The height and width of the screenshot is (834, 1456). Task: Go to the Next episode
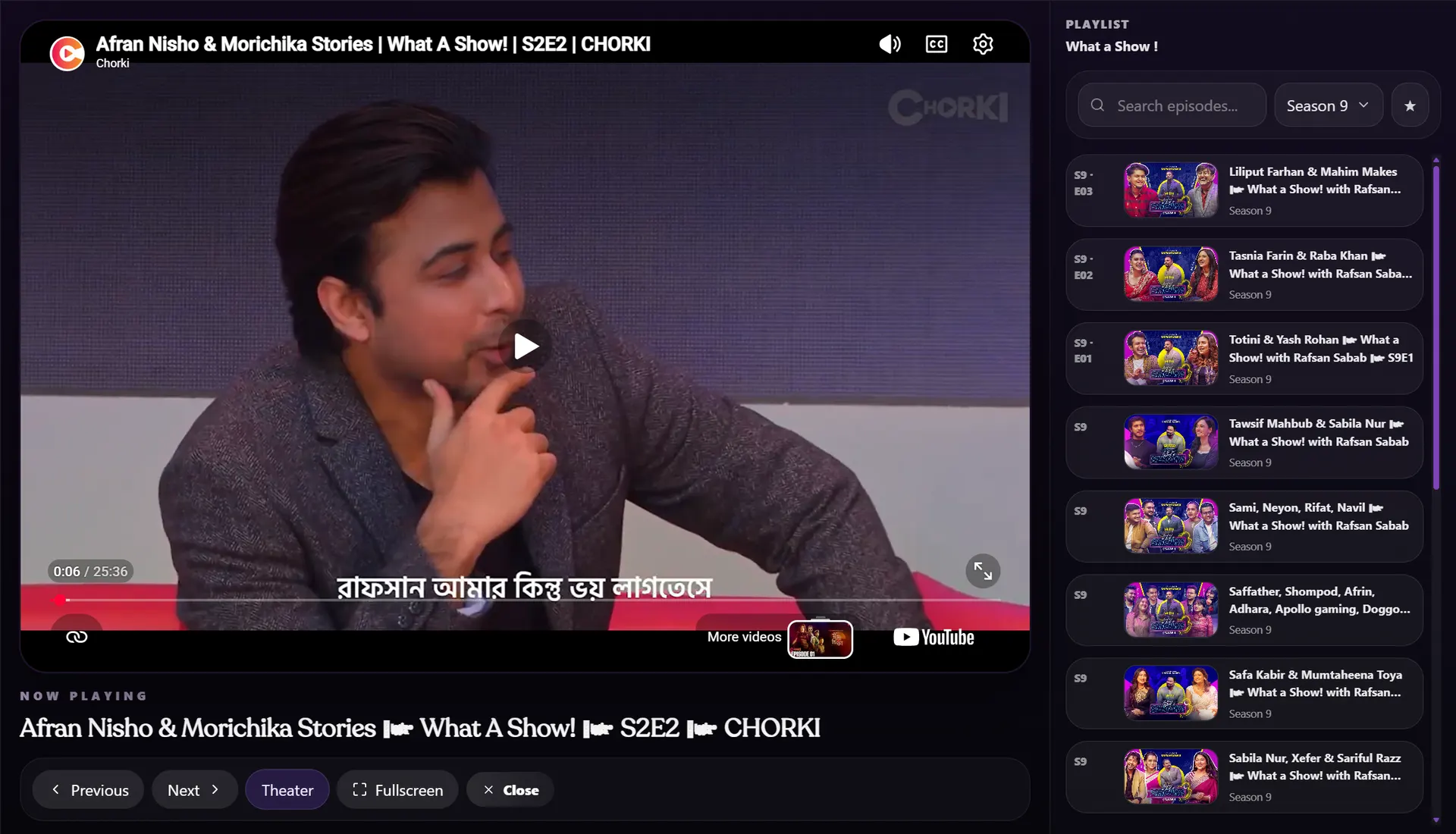194,790
